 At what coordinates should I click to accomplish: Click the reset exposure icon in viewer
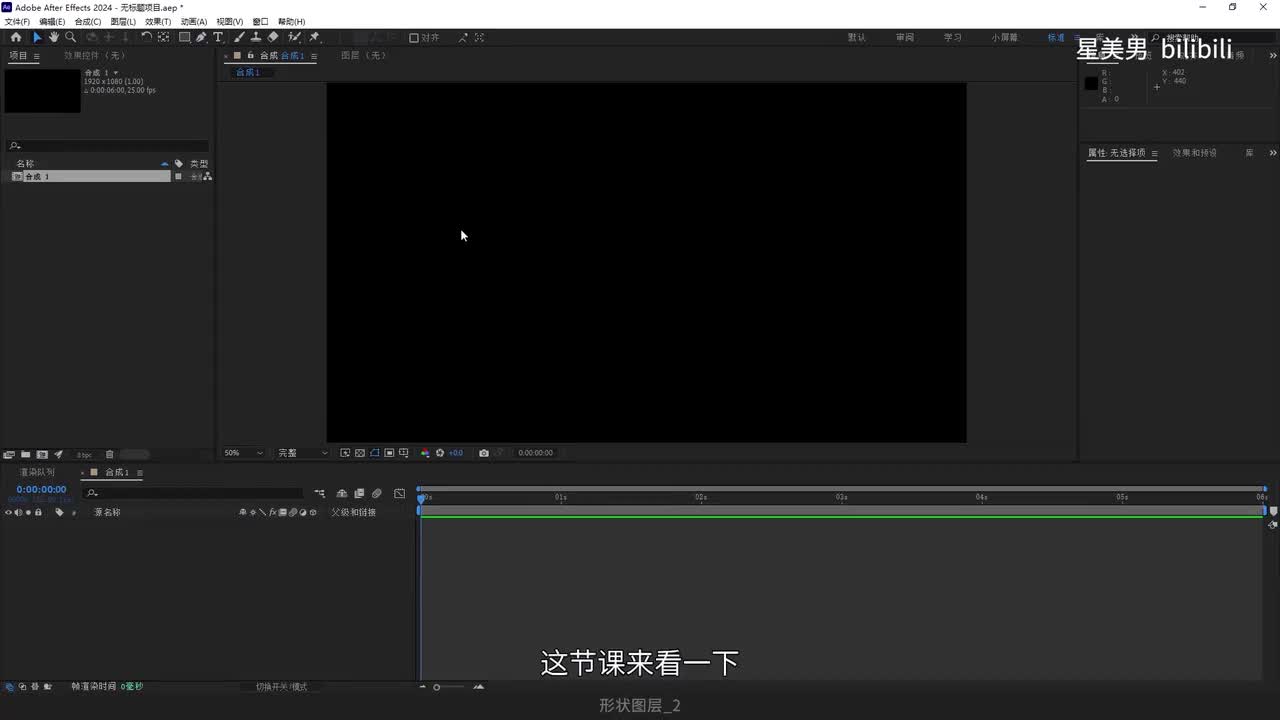[x=440, y=453]
